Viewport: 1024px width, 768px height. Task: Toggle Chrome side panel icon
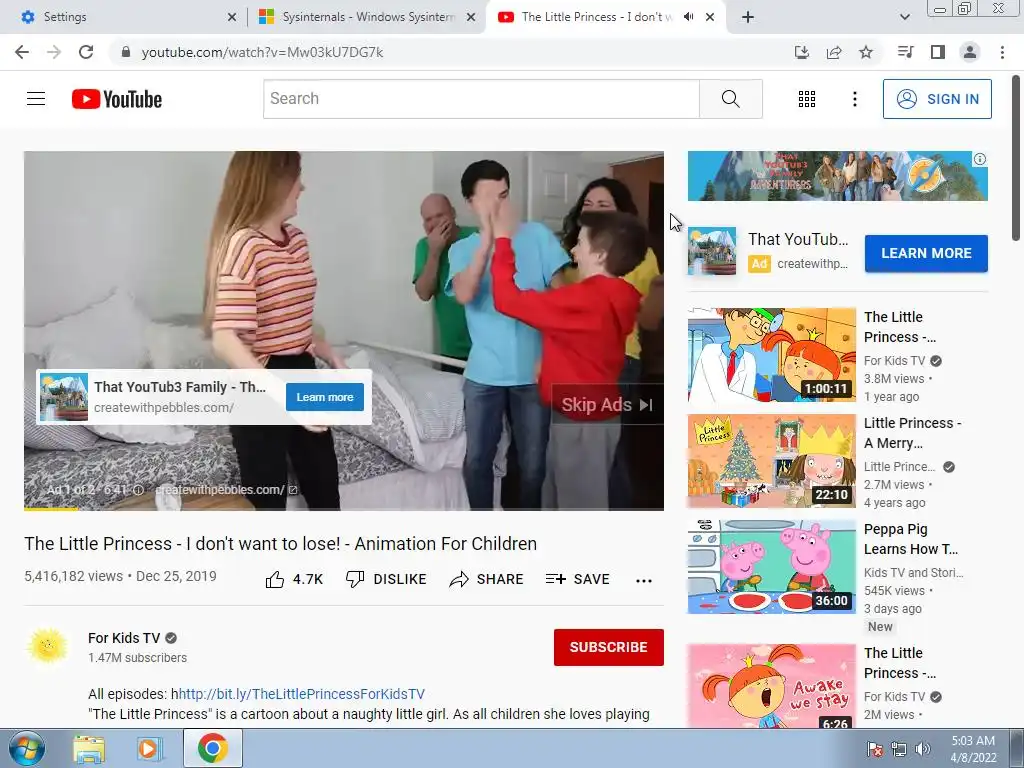point(937,52)
